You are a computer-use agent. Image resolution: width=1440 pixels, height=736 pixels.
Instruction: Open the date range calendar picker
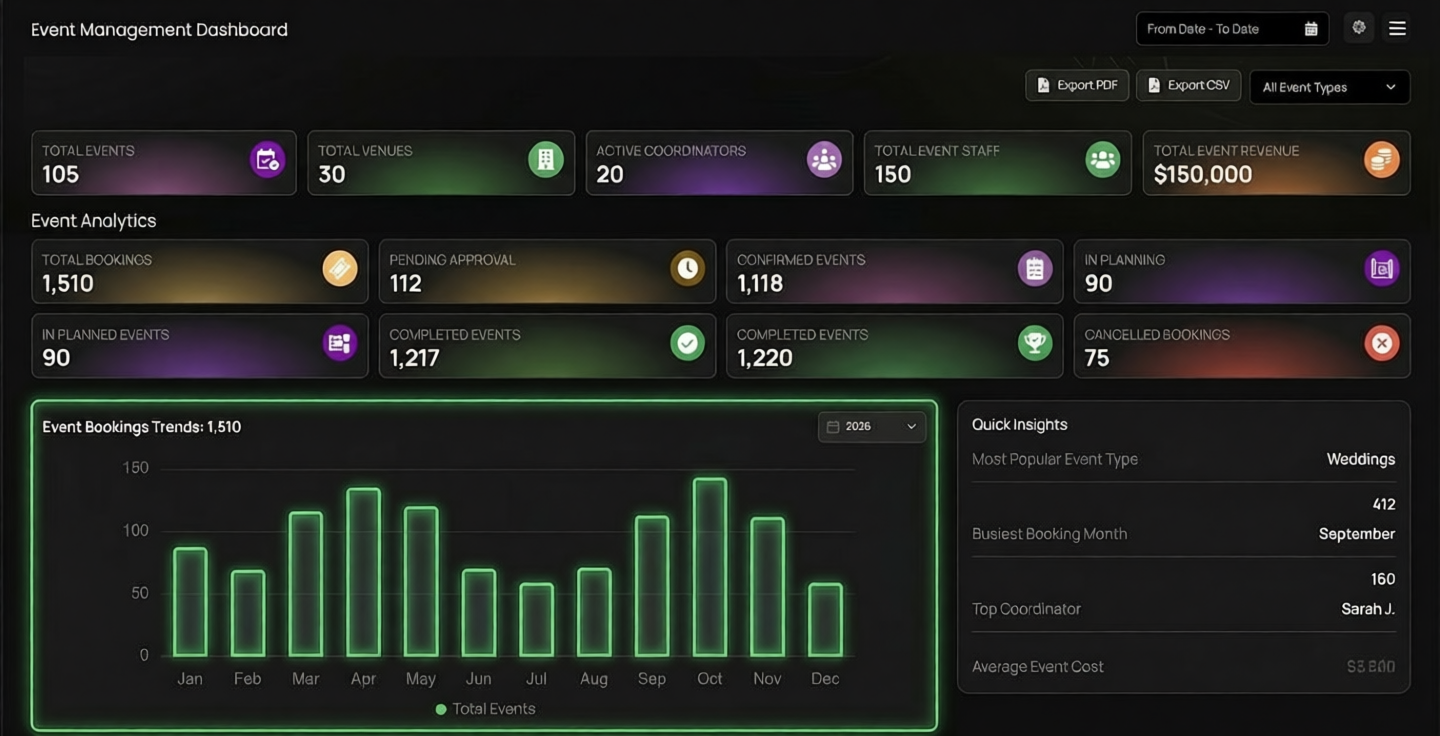coord(1311,29)
